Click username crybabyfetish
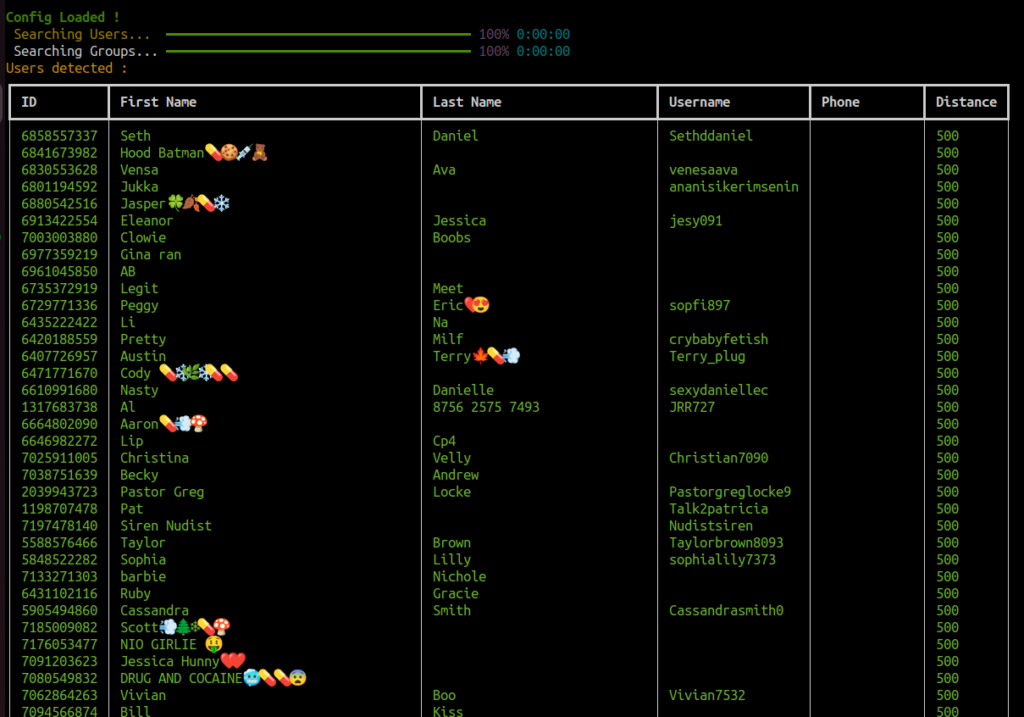Screen dimensions: 1024x717 [x=718, y=340]
